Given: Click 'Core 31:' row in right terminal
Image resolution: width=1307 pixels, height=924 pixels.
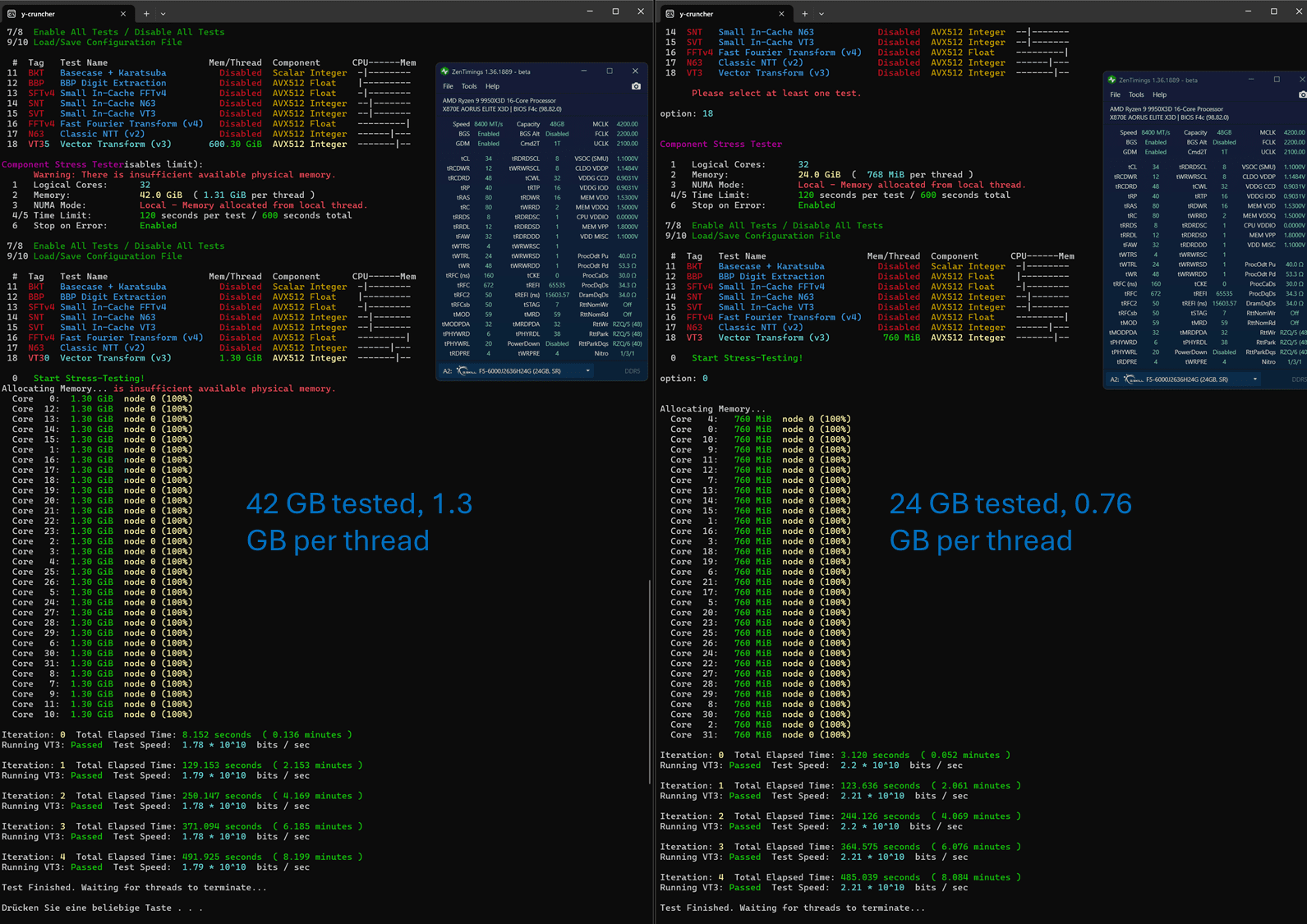Looking at the screenshot, I should tap(761, 734).
